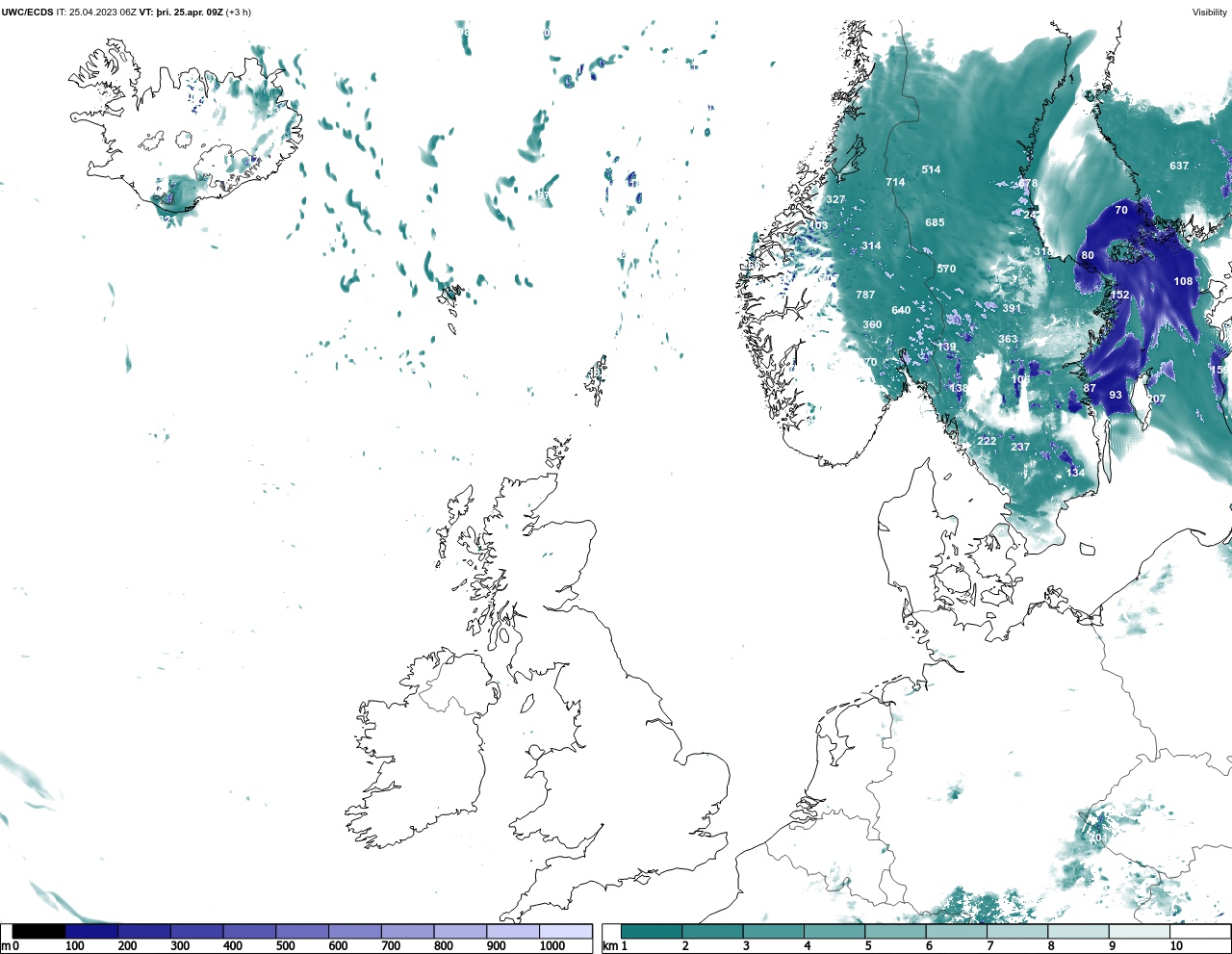Image resolution: width=1232 pixels, height=954 pixels.
Task: Click the 'Visibility' title label
Action: [x=1210, y=13]
